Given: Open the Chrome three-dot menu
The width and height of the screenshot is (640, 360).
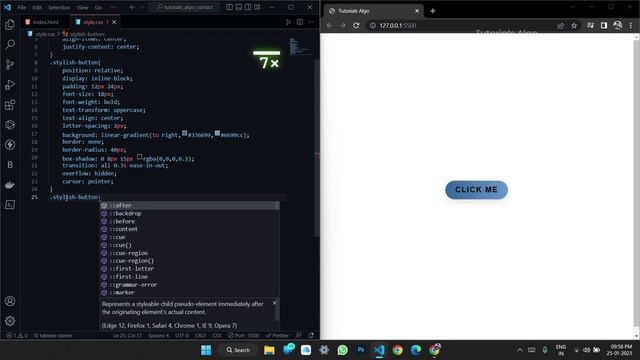Looking at the screenshot, I should [631, 25].
